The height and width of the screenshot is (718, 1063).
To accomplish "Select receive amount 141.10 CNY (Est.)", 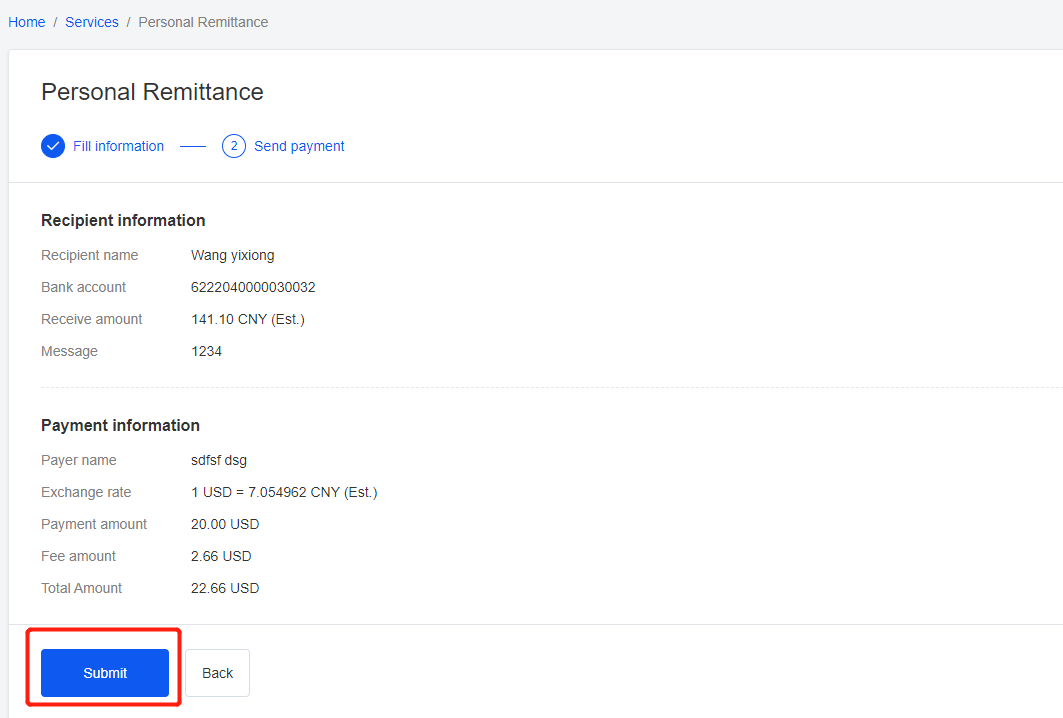I will [x=248, y=319].
